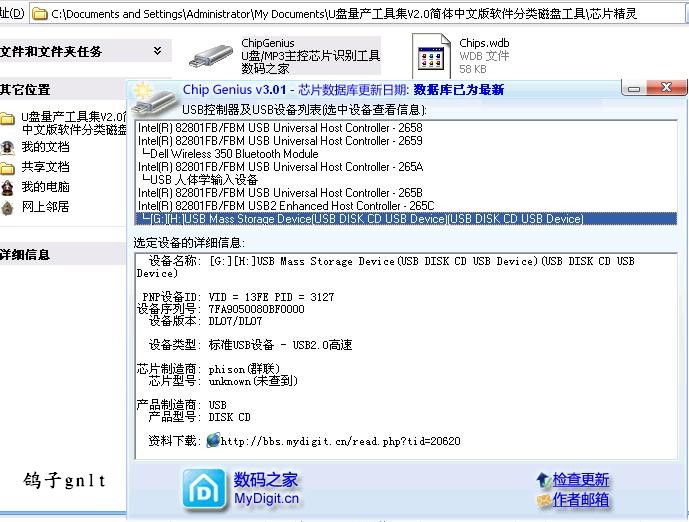The height and width of the screenshot is (522, 689).
Task: Click the 网上邻居 icon in the sidebar
Action: click(x=8, y=207)
